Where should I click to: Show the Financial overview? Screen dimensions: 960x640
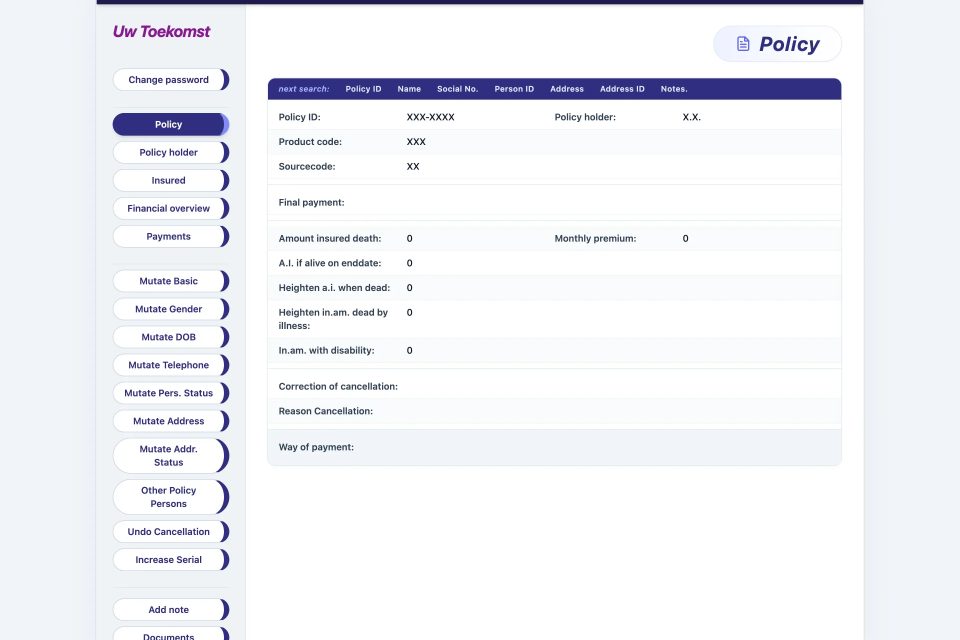[170, 208]
